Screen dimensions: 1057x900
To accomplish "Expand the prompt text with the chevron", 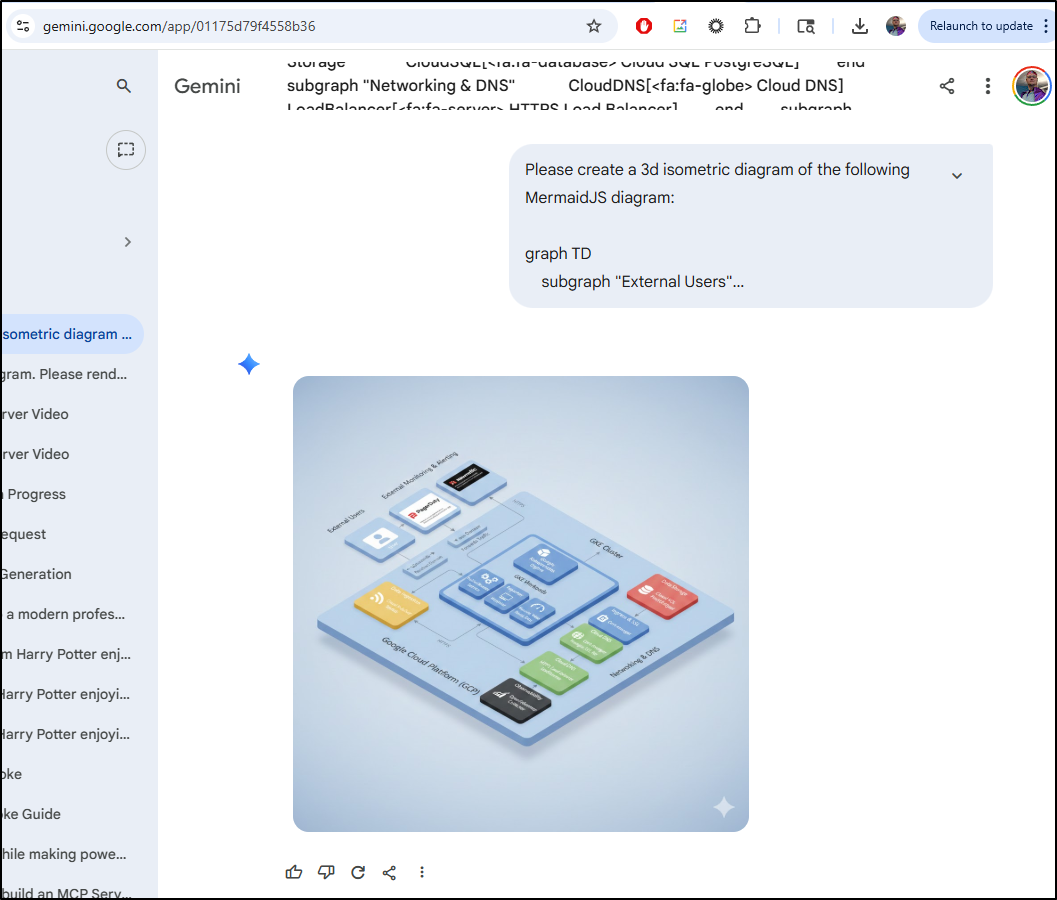I will point(956,176).
